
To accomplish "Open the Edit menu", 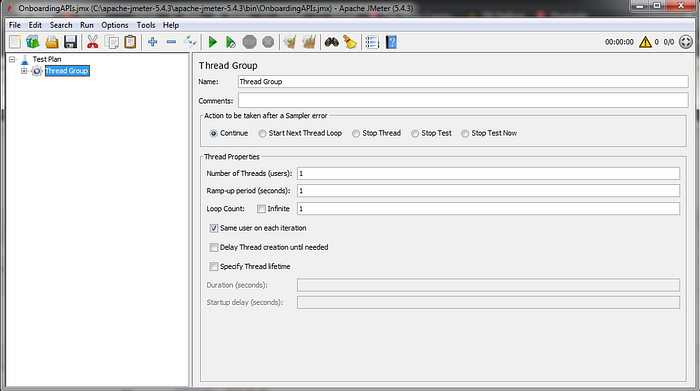I will coord(35,25).
